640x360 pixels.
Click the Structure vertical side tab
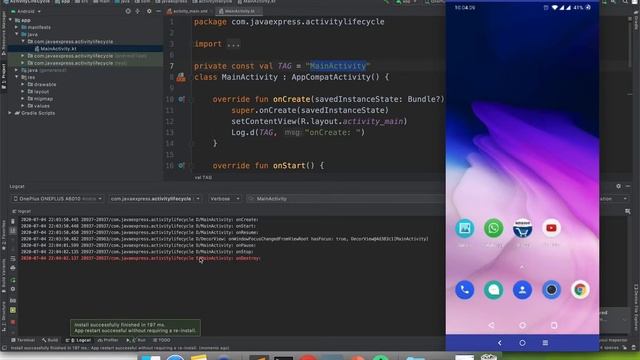point(4,317)
